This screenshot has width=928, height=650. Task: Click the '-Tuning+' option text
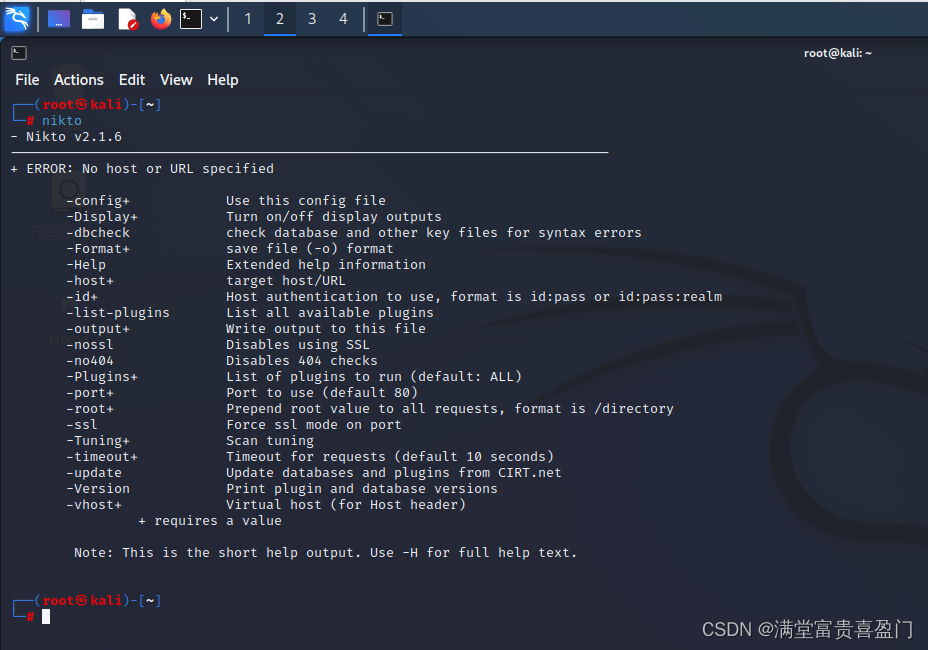98,440
